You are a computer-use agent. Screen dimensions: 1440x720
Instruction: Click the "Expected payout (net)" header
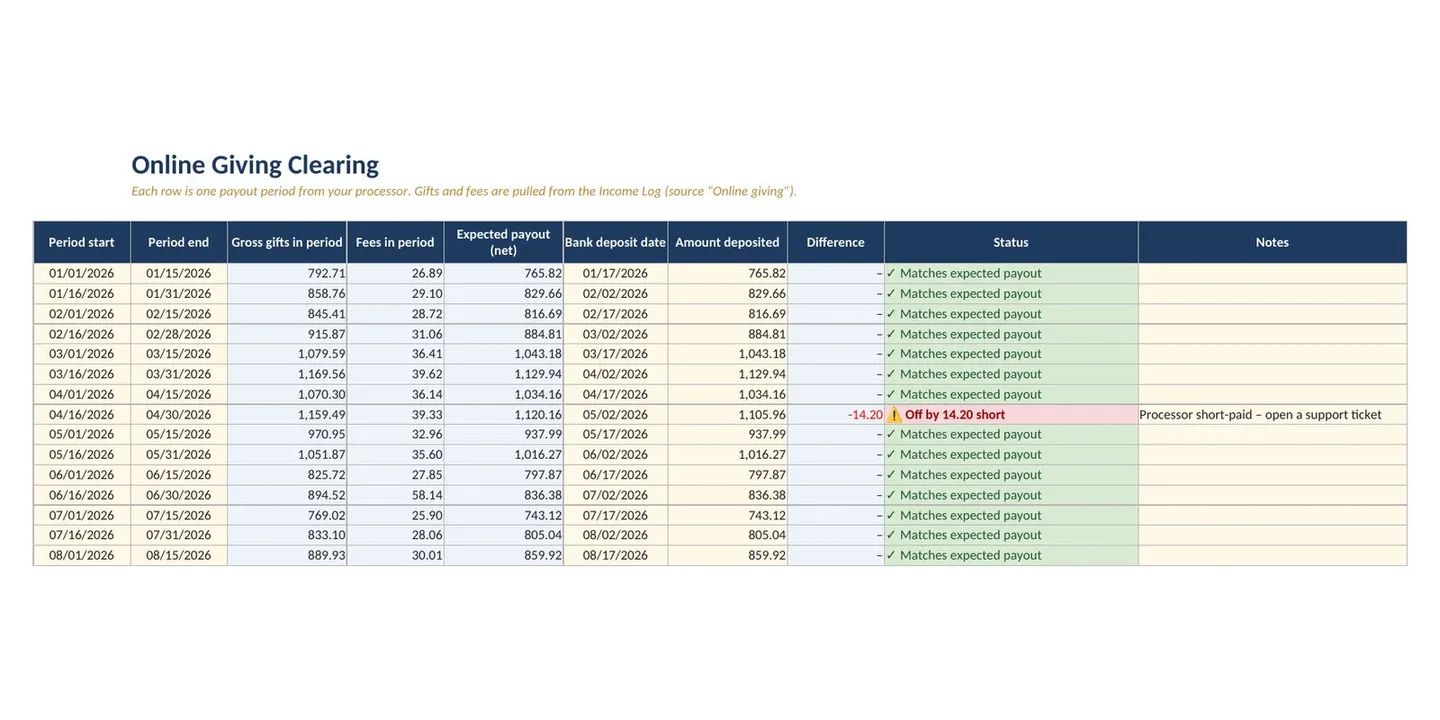pos(504,242)
